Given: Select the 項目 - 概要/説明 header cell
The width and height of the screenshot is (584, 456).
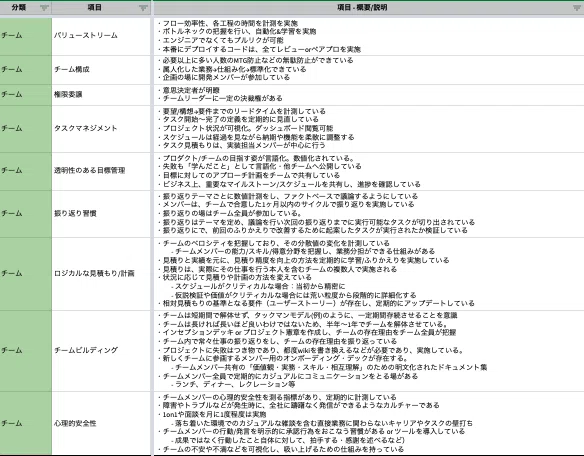Looking at the screenshot, I should pos(369,8).
